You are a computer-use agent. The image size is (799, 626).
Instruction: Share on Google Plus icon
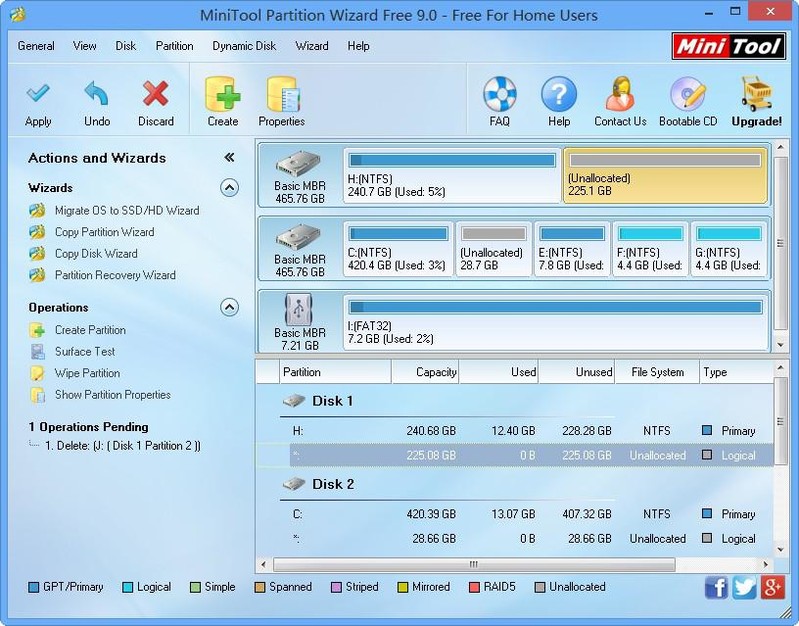point(773,587)
